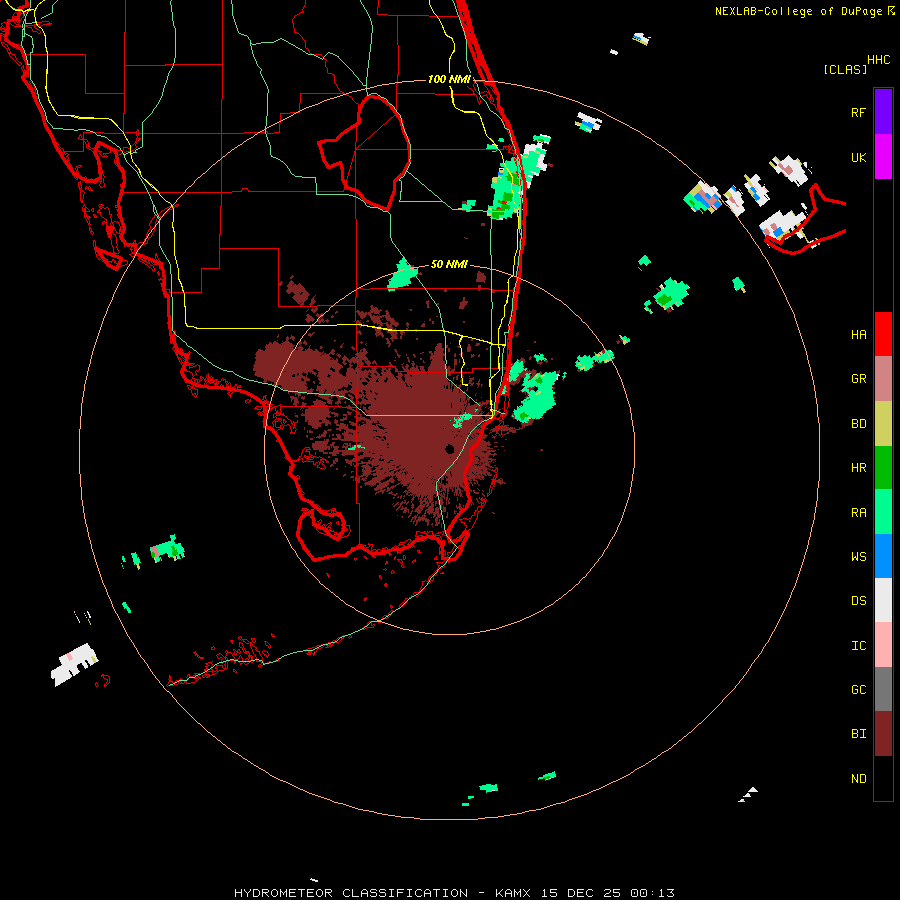Screen dimensions: 900x900
Task: Select the BD yellow legend swatch
Action: pos(883,423)
